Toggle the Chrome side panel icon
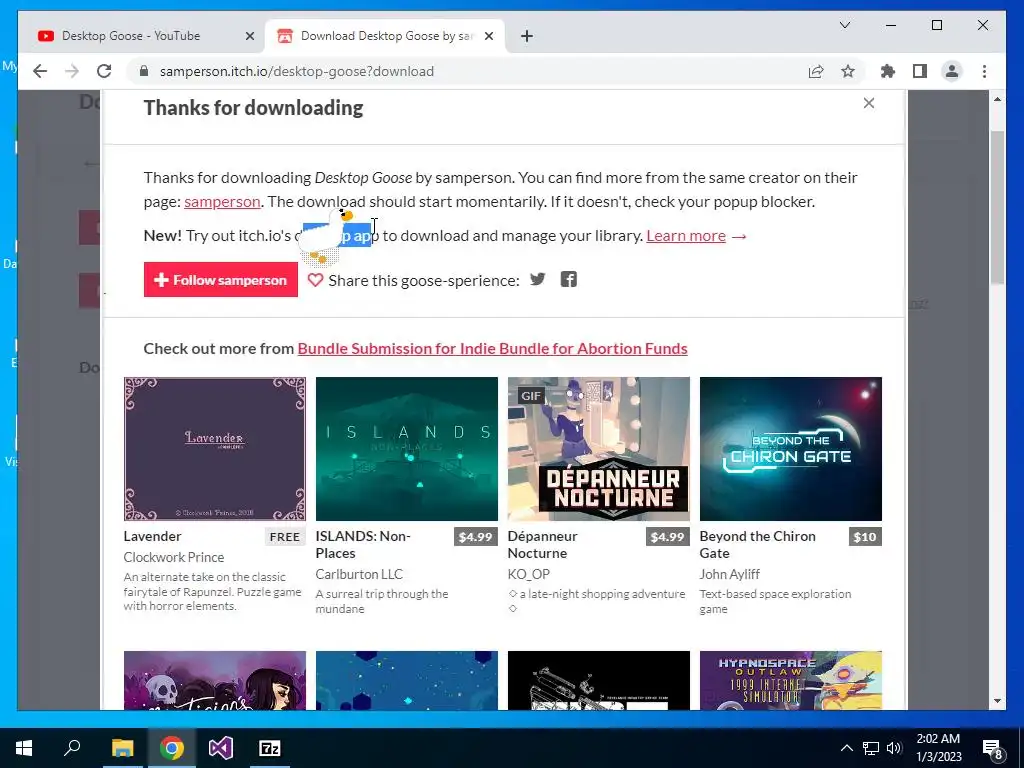The image size is (1024, 768). tap(920, 71)
